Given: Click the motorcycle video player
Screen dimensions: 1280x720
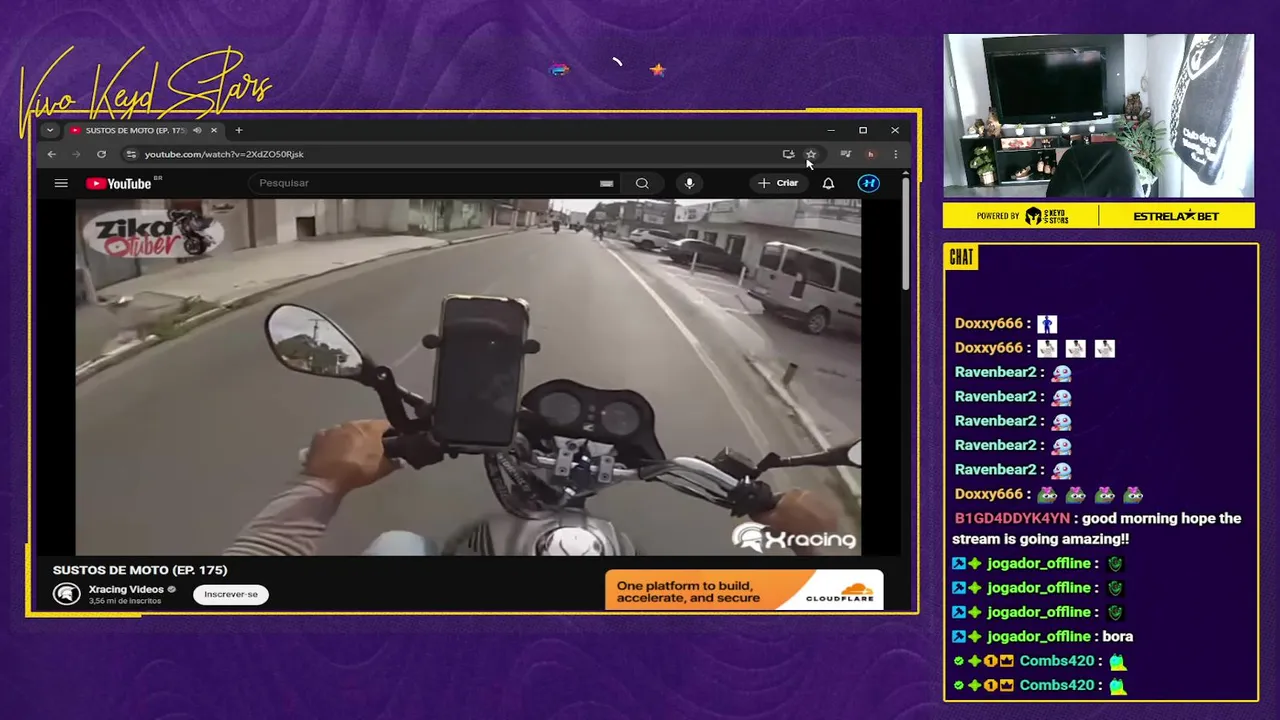Looking at the screenshot, I should tap(468, 377).
